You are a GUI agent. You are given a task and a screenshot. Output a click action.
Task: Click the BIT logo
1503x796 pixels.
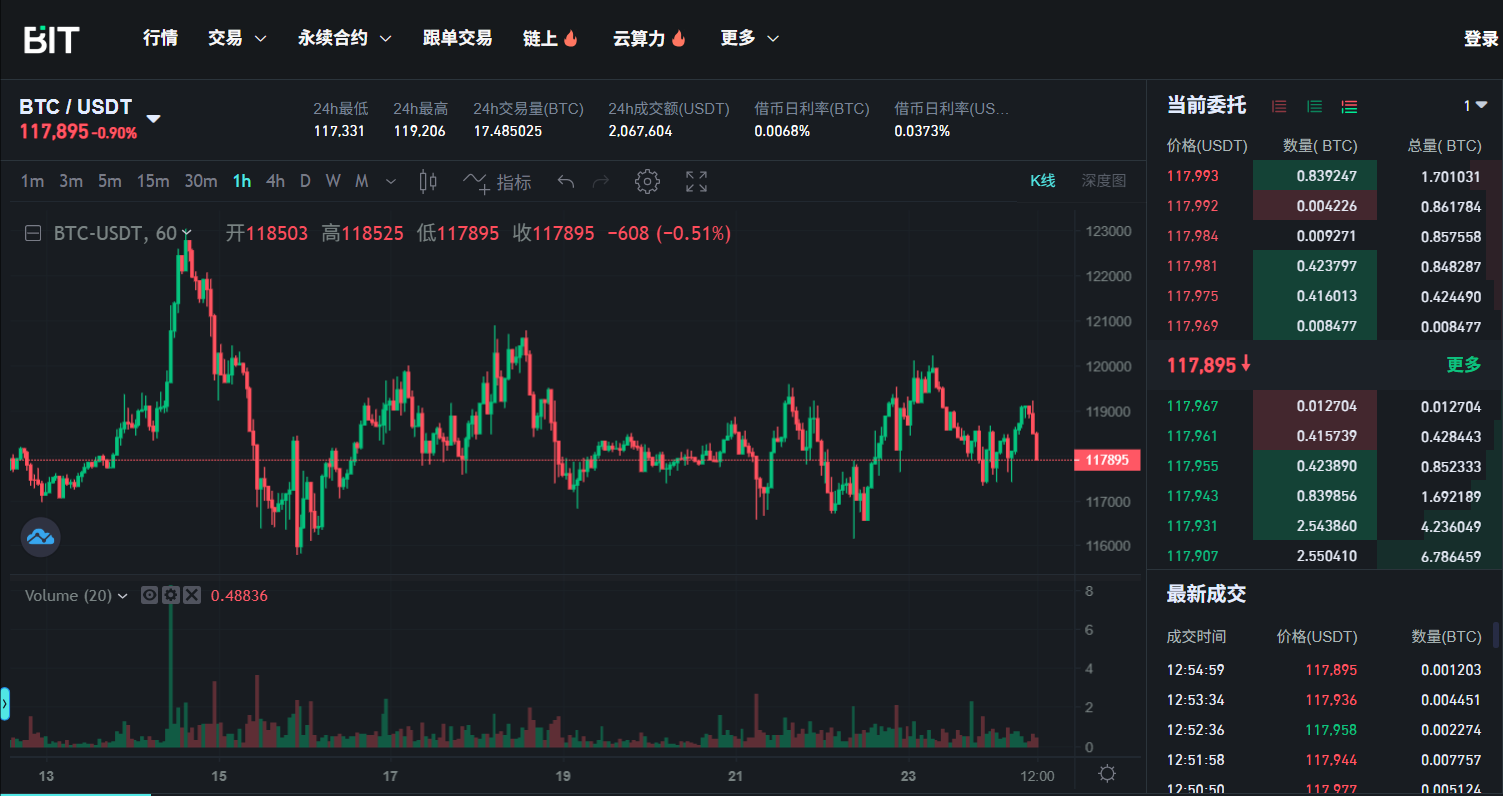click(x=52, y=39)
